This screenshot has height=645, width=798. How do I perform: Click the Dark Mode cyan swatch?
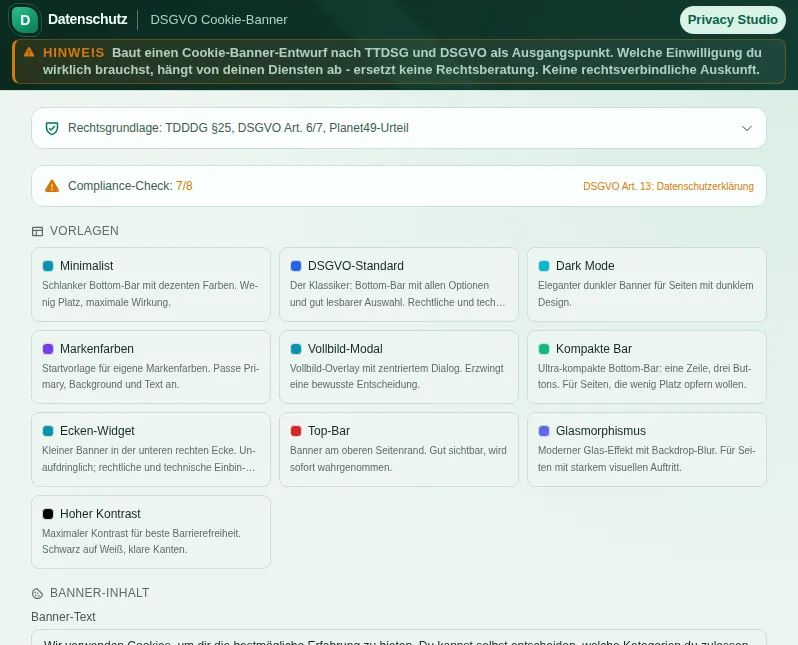pos(544,266)
